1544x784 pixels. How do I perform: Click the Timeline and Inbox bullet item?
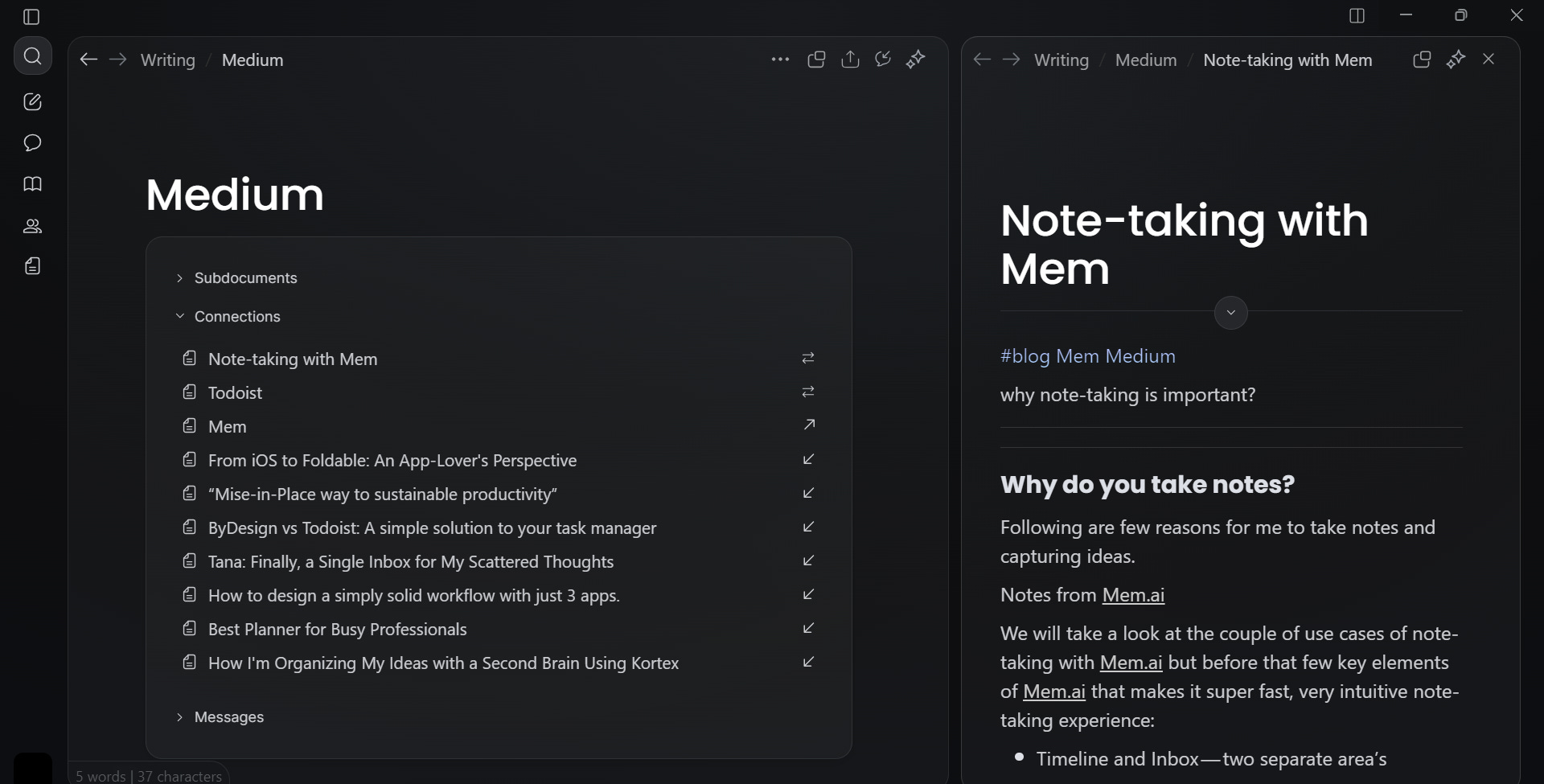tap(1211, 759)
